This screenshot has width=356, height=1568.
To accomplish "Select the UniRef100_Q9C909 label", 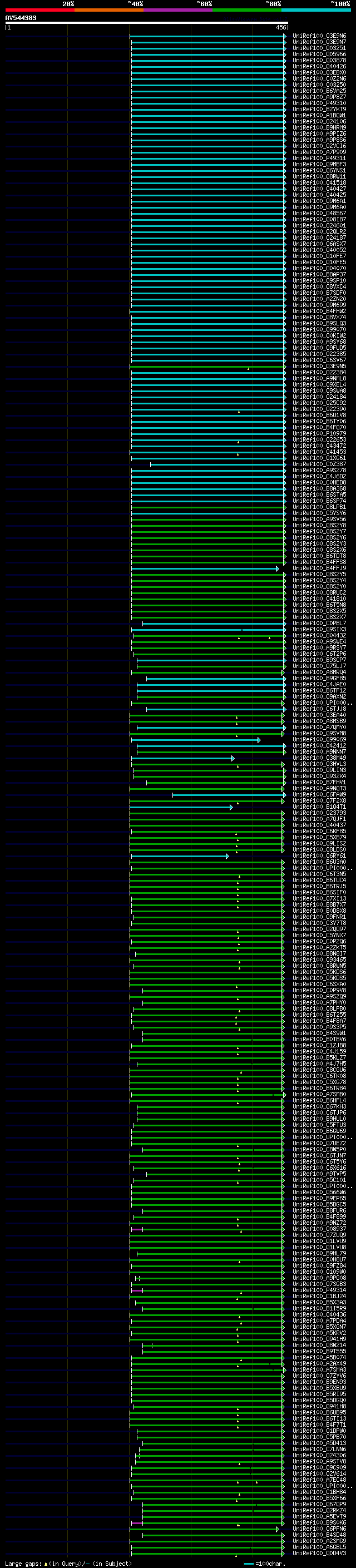I will [x=319, y=1467].
